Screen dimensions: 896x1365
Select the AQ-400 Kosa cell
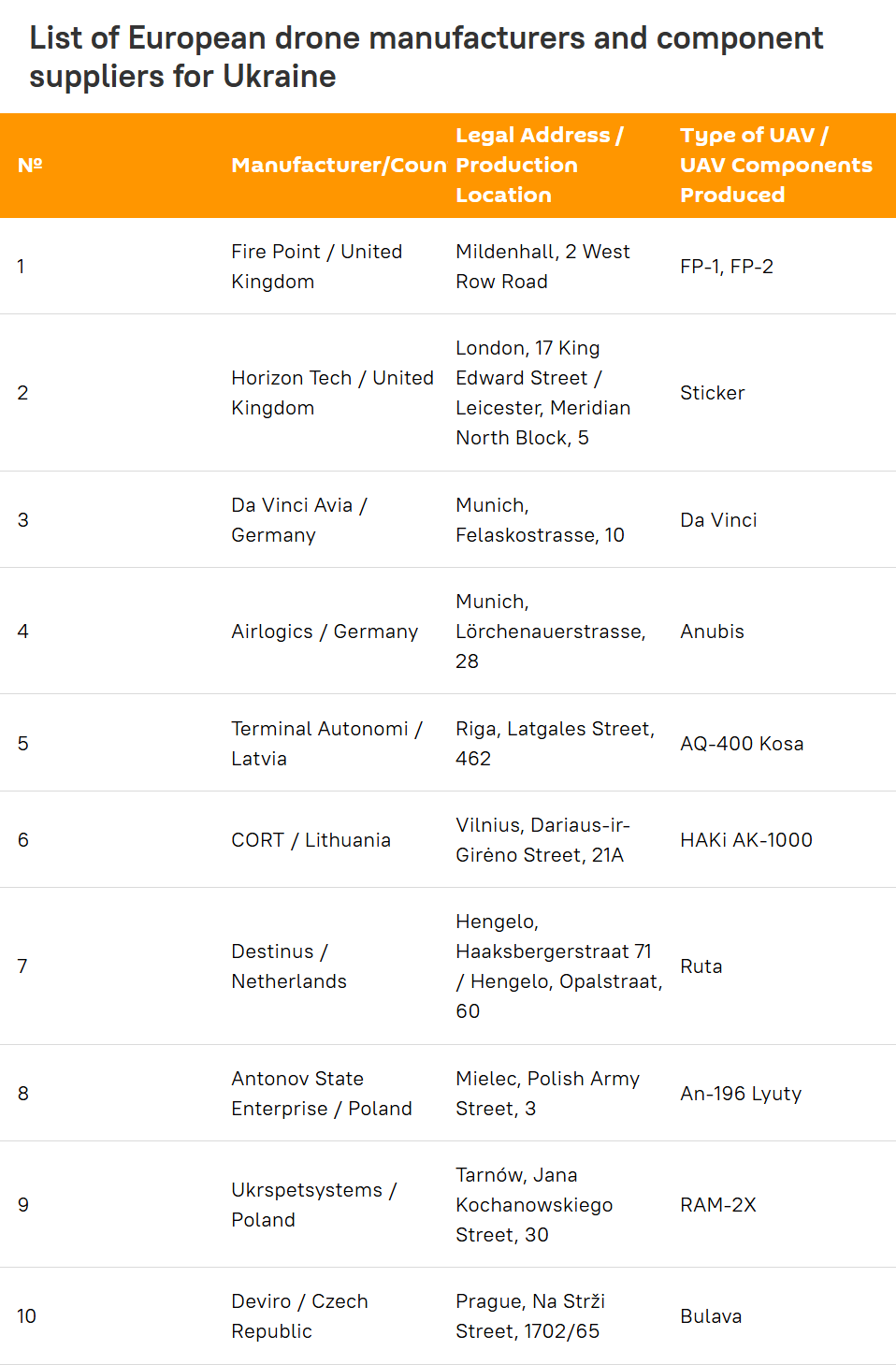742,744
